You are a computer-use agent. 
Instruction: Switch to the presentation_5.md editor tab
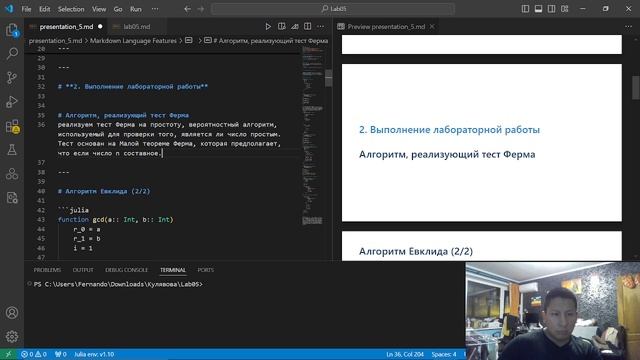(66, 27)
